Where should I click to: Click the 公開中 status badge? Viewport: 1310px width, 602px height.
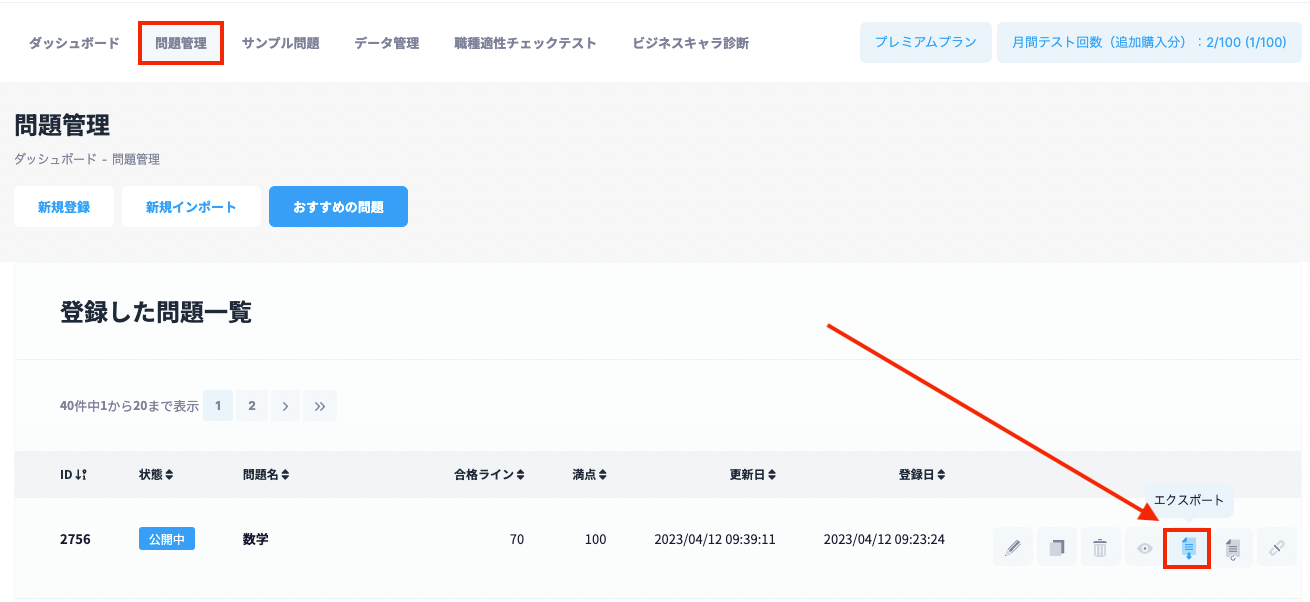[x=167, y=539]
